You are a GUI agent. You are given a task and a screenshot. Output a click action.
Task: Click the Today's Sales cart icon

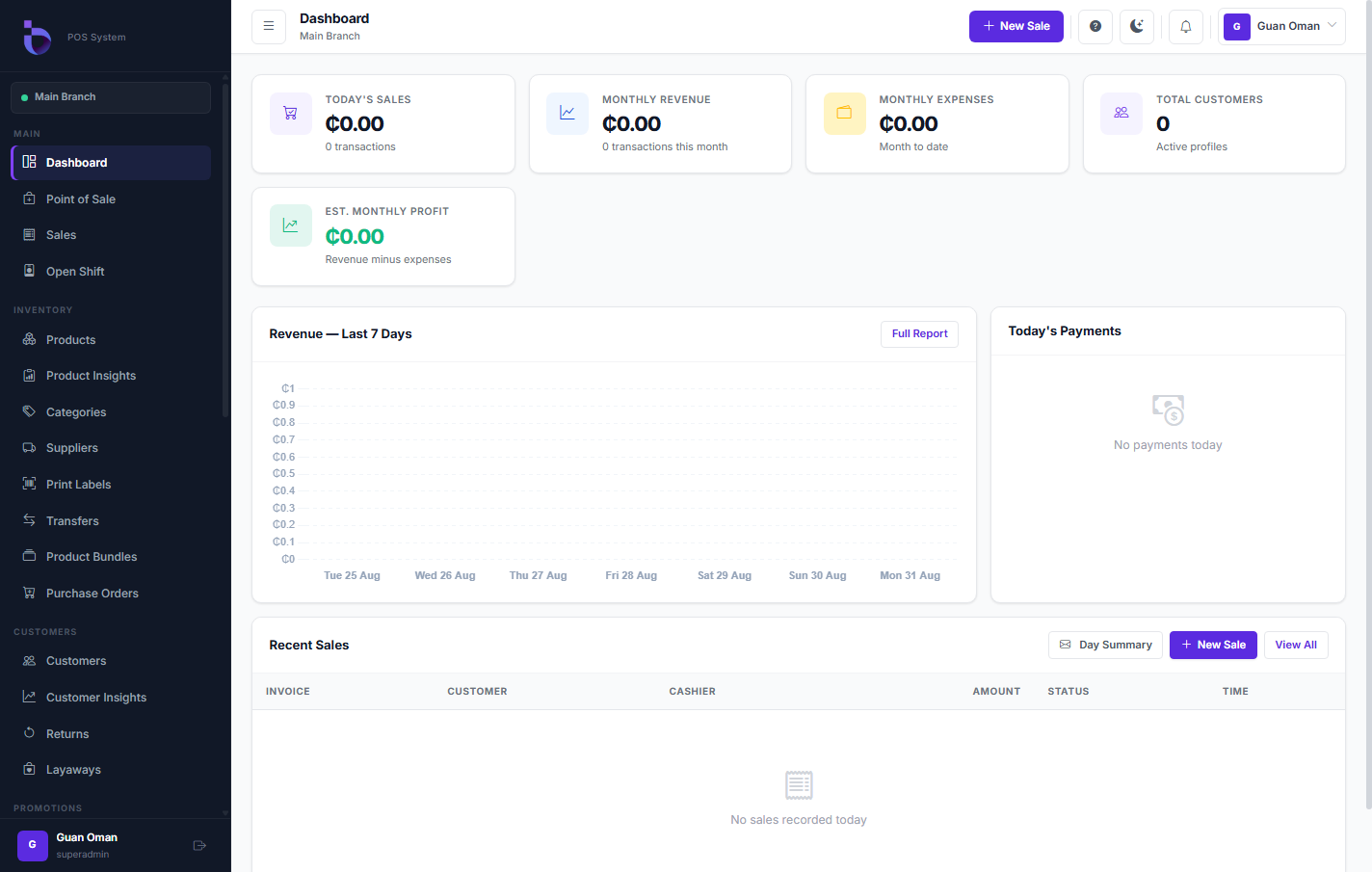[x=291, y=114]
